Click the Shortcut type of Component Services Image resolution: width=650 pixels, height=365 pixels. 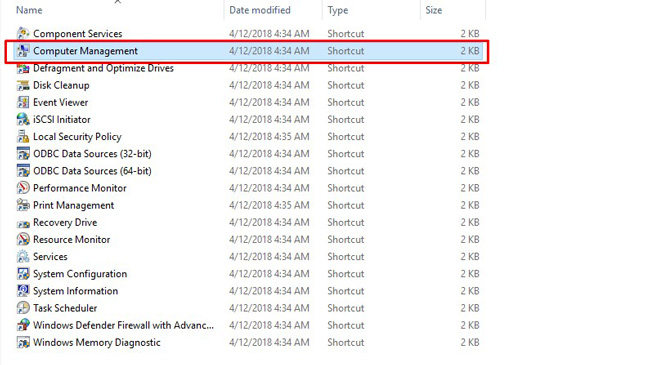pos(346,34)
